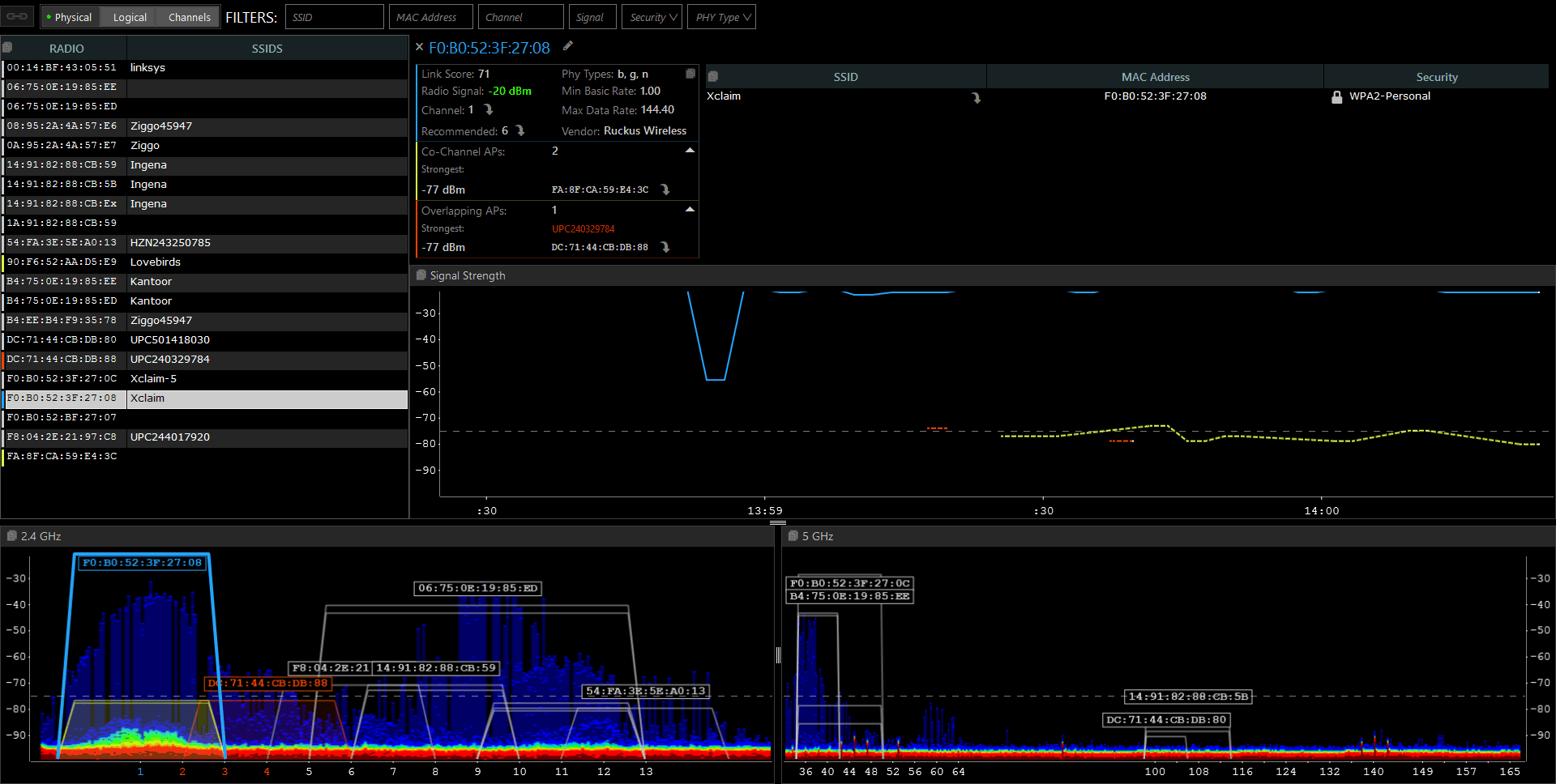This screenshot has width=1556, height=784.
Task: Click DC:71:44:CB:DB:80 label in 5 GHz chart
Action: click(x=1166, y=720)
